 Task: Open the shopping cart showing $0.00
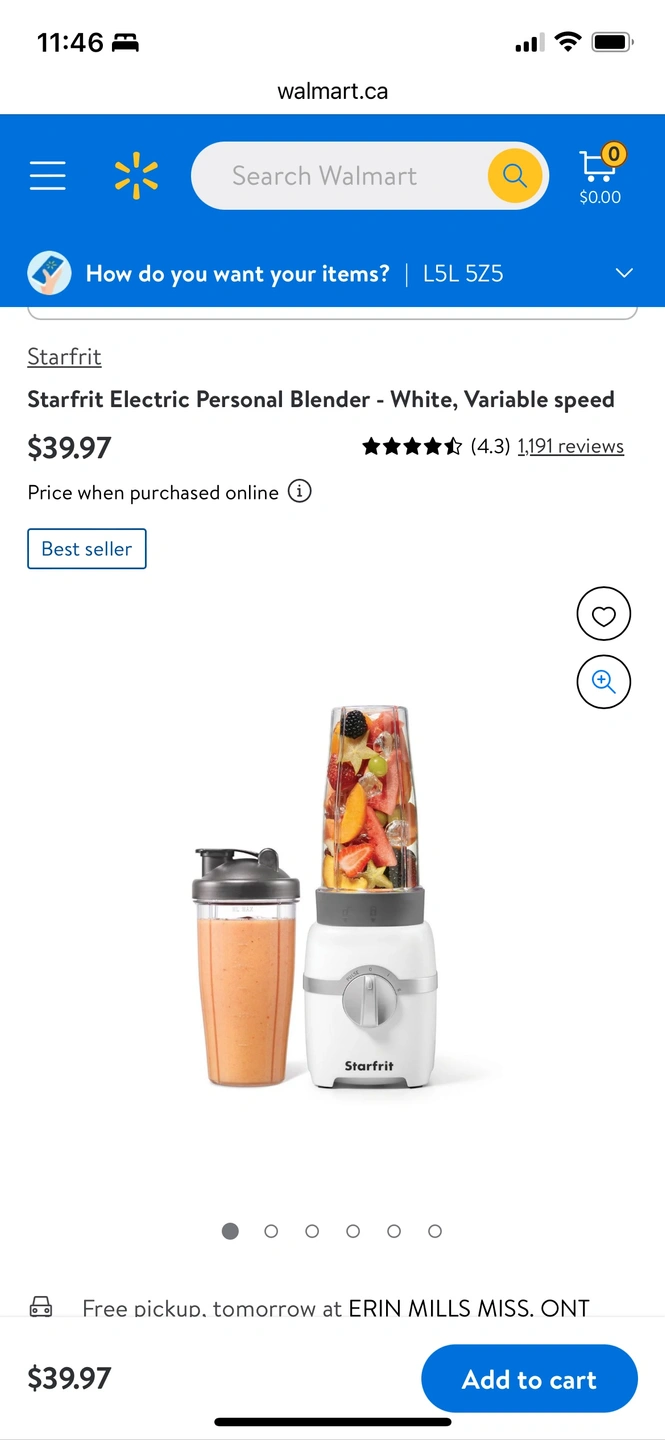pyautogui.click(x=600, y=177)
